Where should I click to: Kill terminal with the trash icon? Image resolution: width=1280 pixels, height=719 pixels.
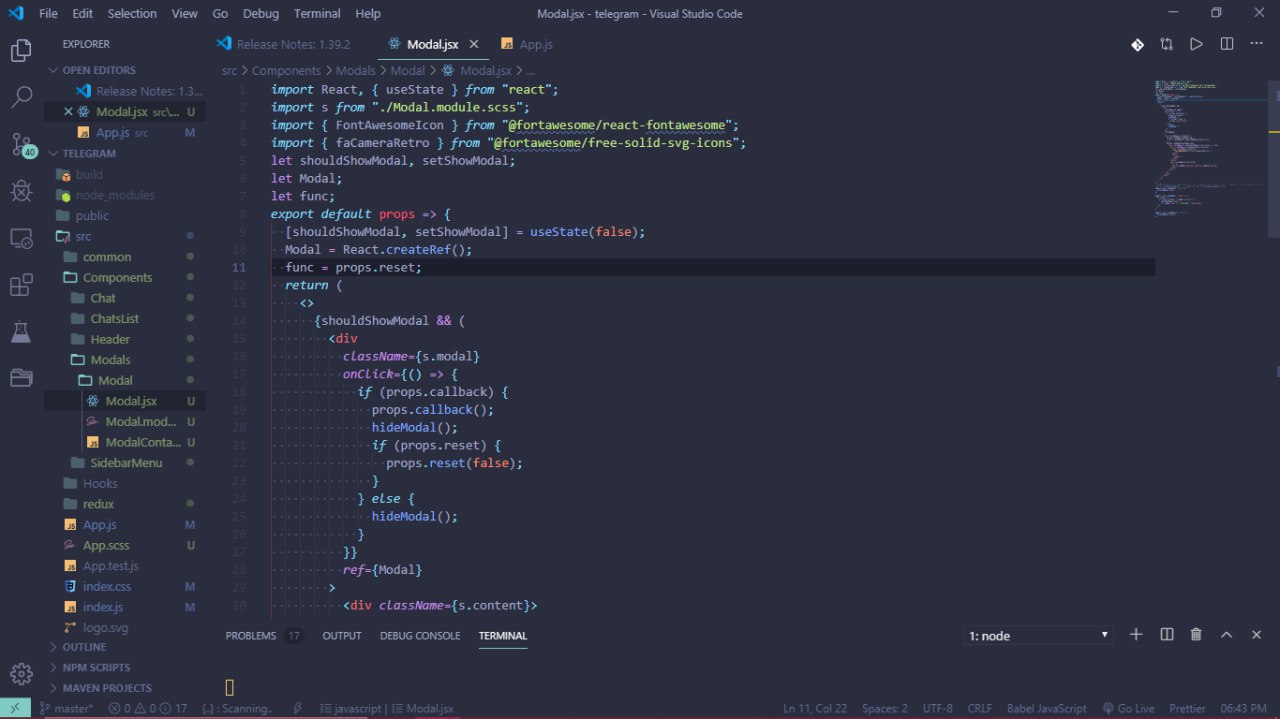(1196, 635)
